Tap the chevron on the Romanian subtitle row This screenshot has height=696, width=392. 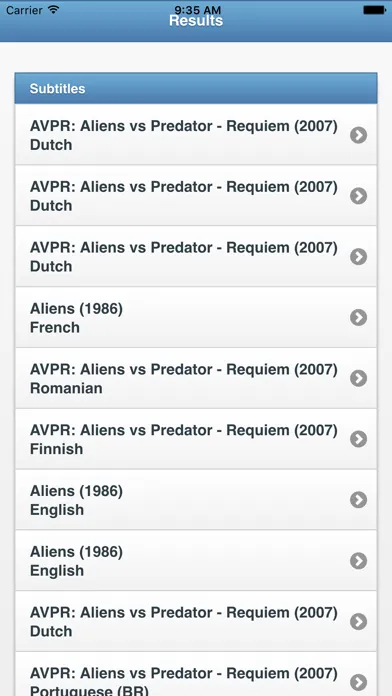coord(358,378)
